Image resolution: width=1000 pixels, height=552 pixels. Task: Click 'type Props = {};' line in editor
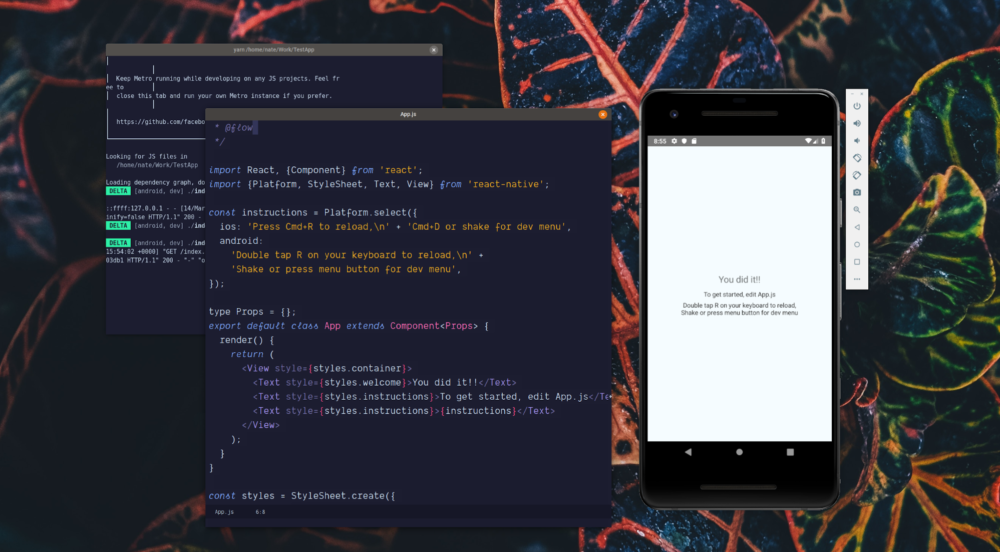(x=252, y=312)
